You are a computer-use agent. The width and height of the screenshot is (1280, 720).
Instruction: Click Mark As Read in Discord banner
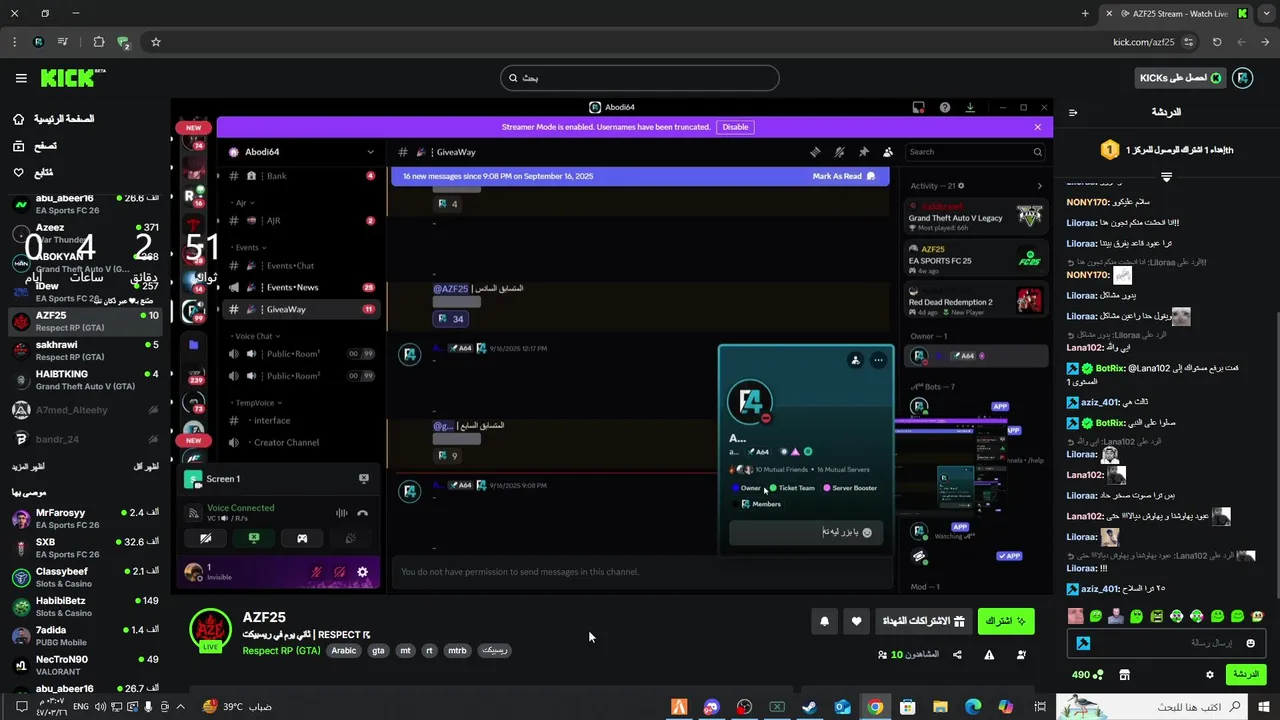coord(843,176)
